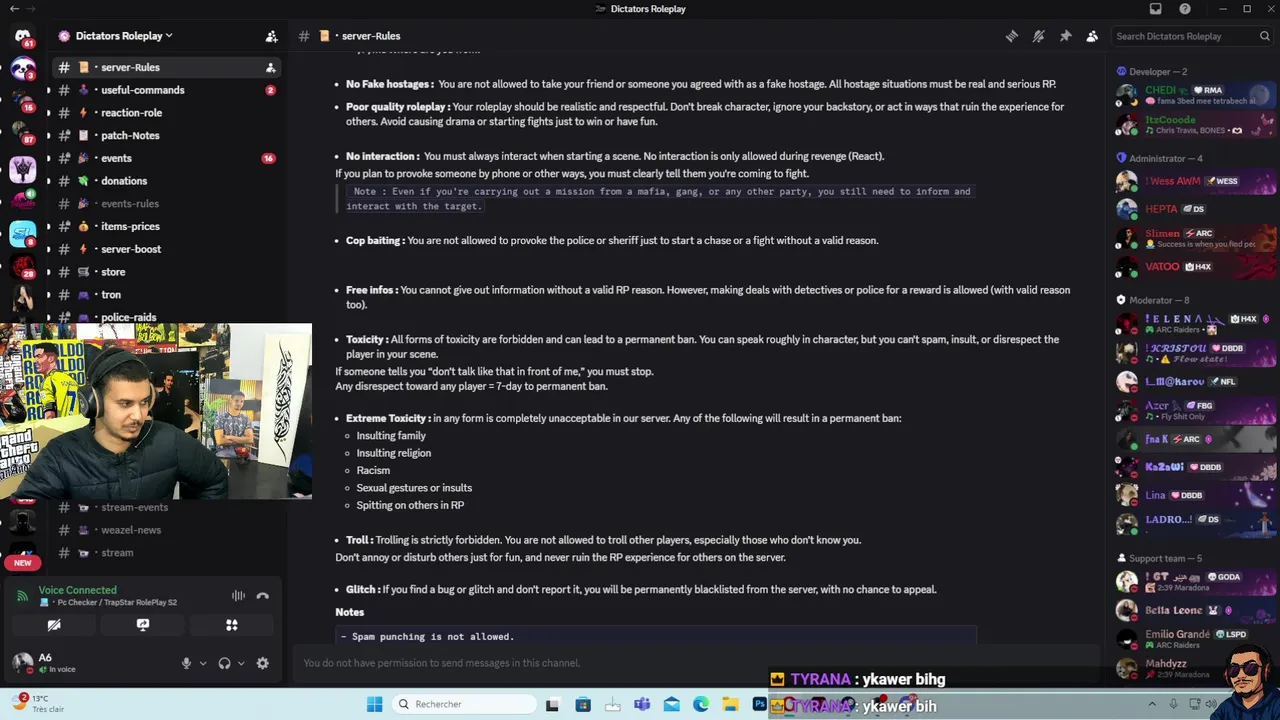Screen dimensions: 1280x720
Task: Open the stream channel
Action: [x=166, y=553]
